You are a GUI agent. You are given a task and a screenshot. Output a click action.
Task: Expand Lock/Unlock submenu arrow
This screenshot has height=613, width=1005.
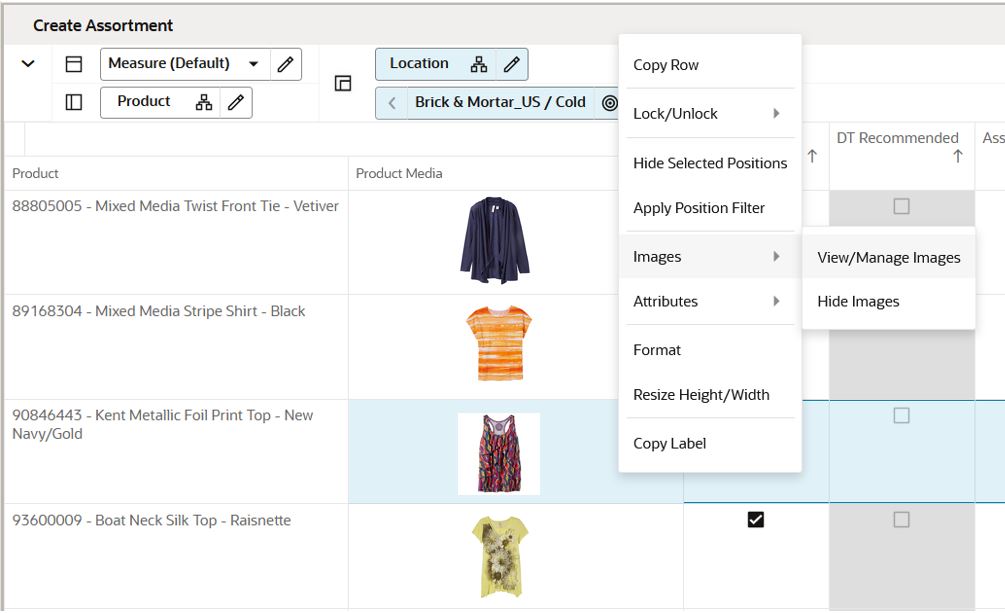coord(776,113)
